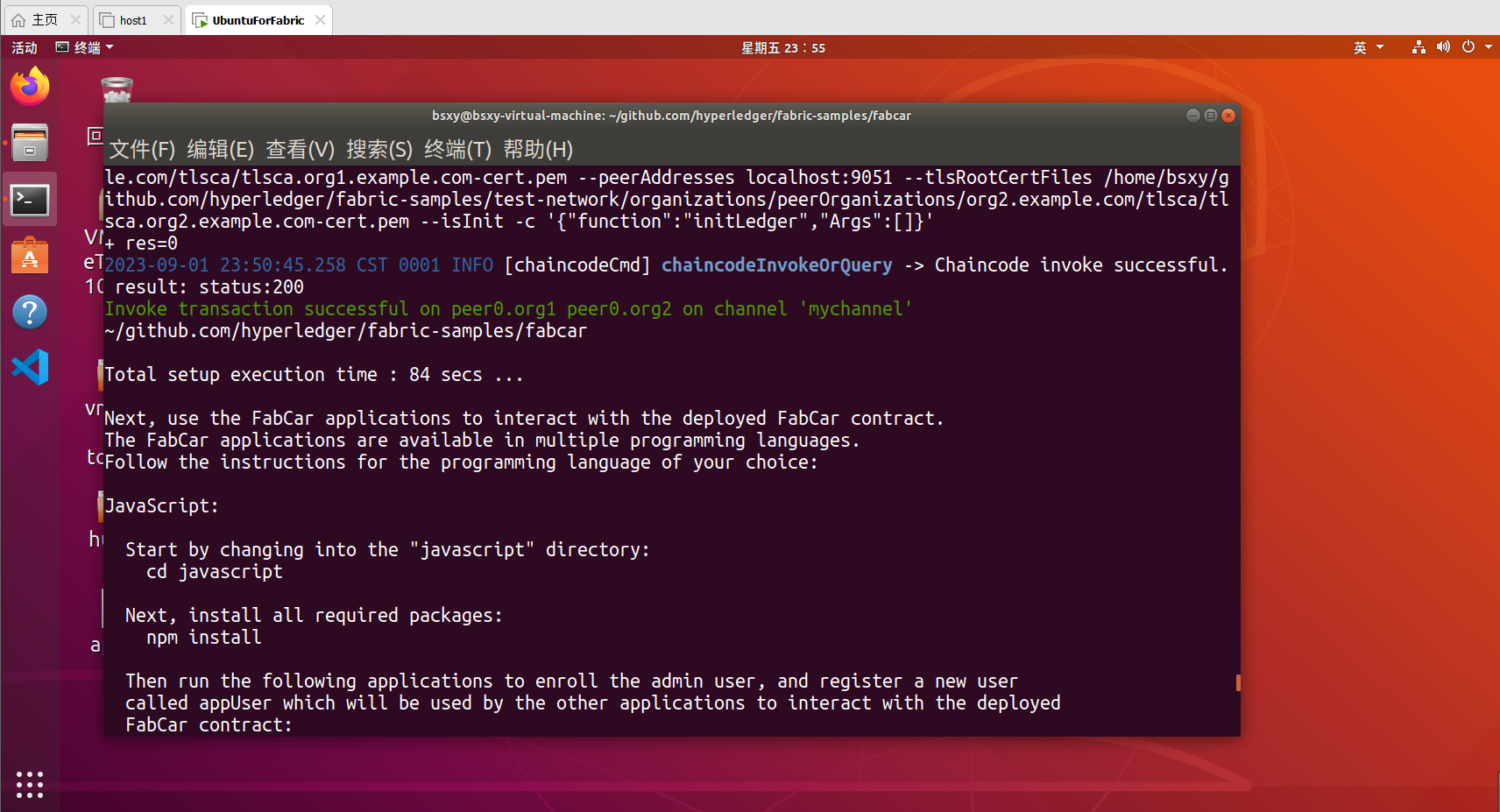Viewport: 1500px width, 812px height.
Task: Open the Trash icon on the desktop
Action: 117,89
